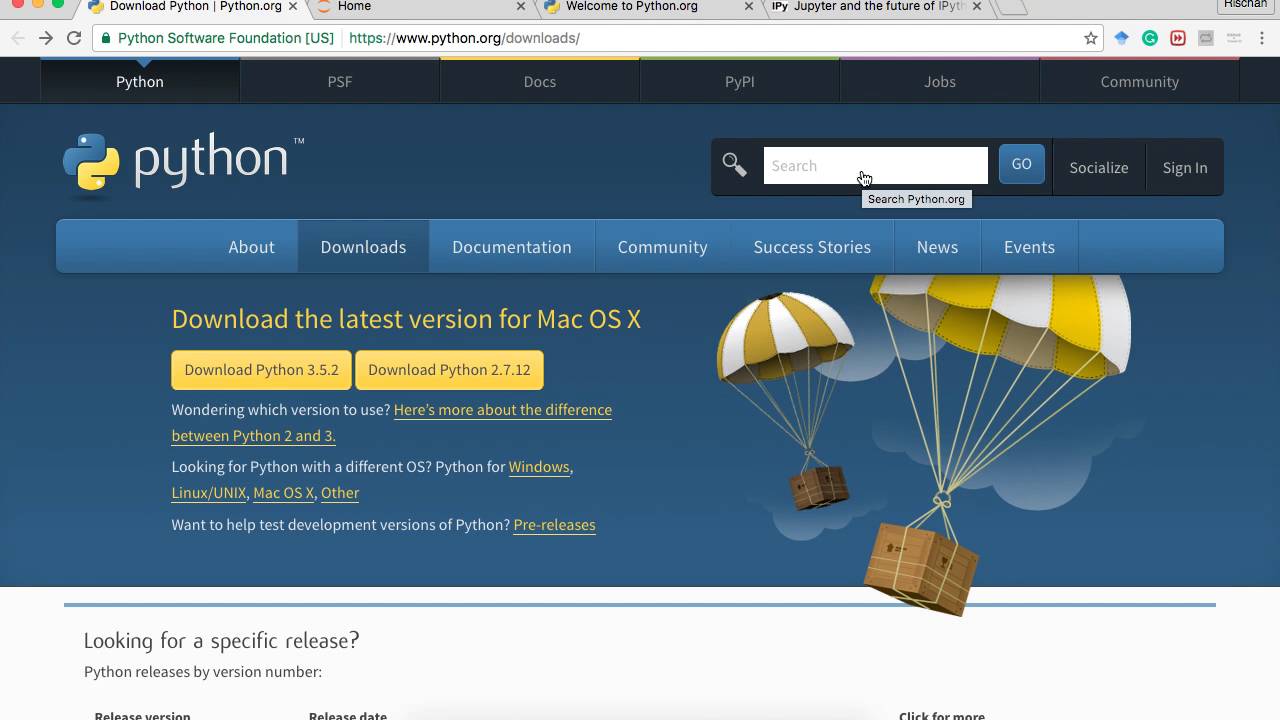Open the Community main menu in blue bar
1280x720 pixels.
pyautogui.click(x=662, y=247)
